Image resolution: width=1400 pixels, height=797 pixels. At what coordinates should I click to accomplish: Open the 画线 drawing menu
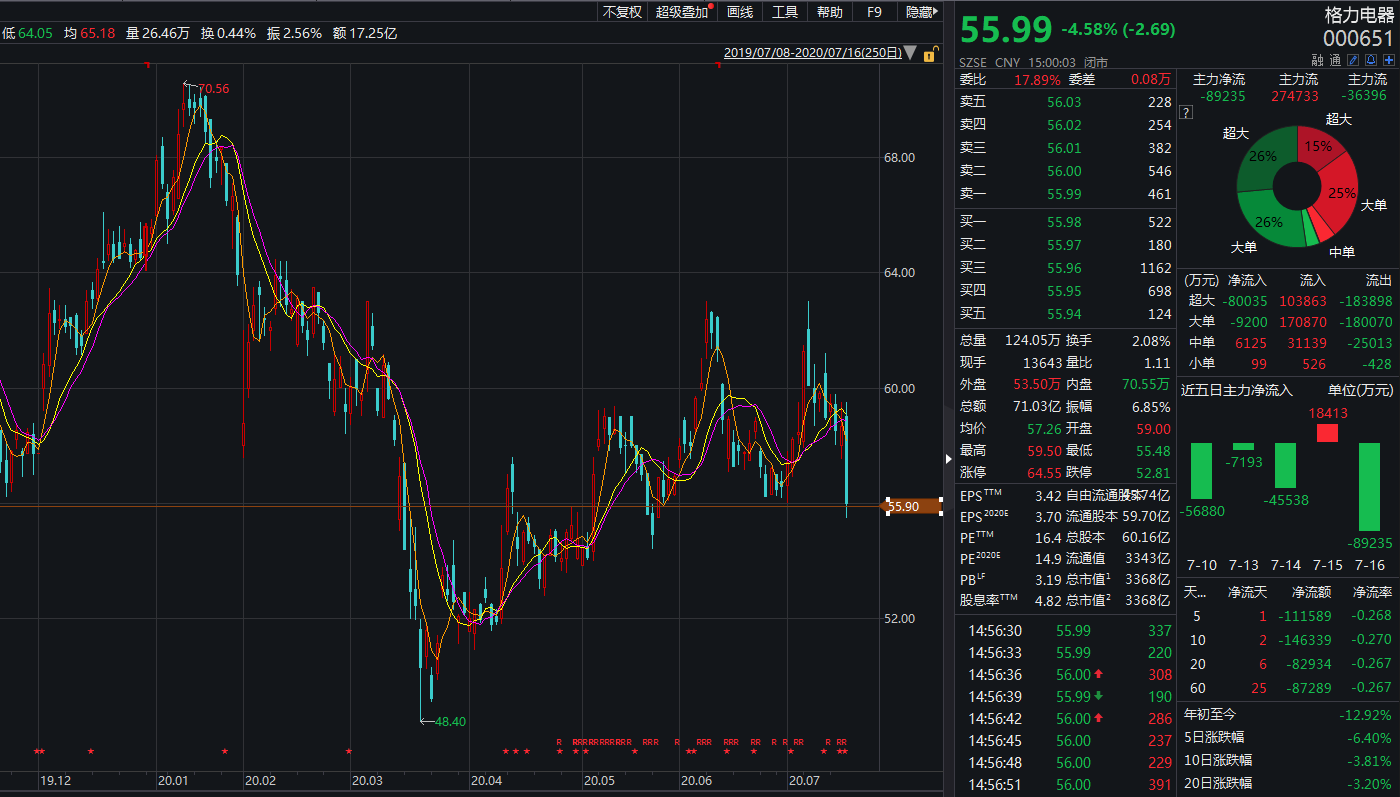(x=740, y=12)
